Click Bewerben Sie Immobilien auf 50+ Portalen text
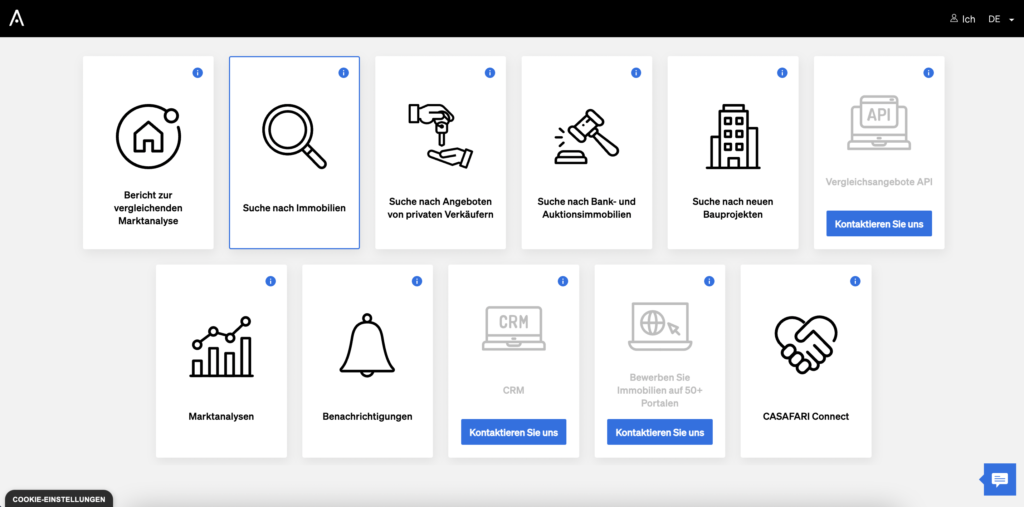 pos(660,391)
